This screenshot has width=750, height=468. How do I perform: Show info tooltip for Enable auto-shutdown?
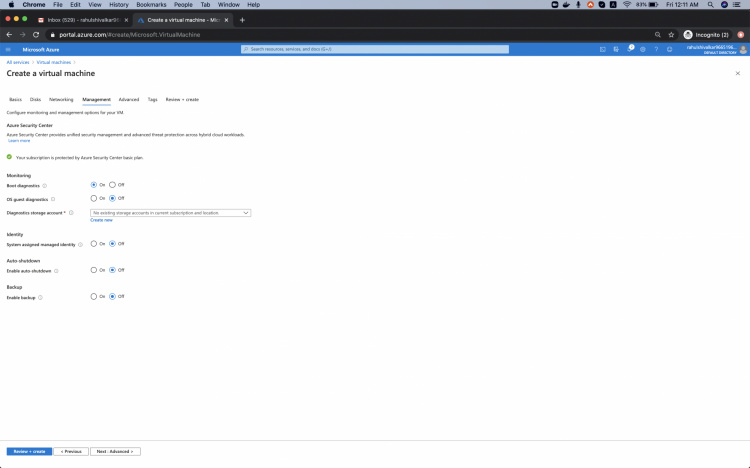tap(56, 271)
